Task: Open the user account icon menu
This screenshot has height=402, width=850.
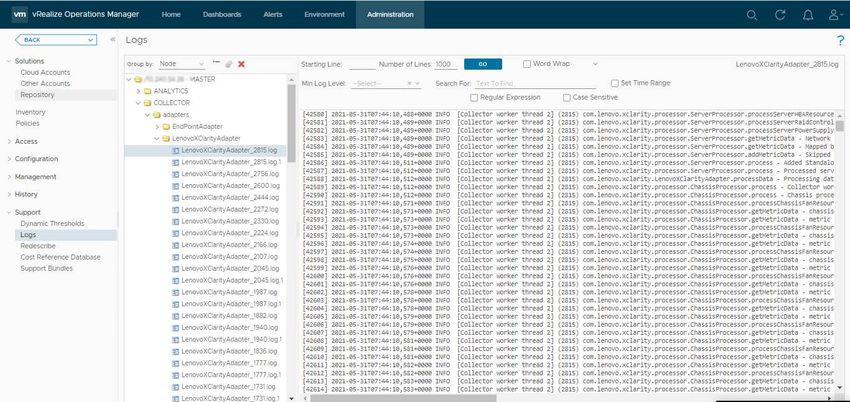Action: [835, 15]
